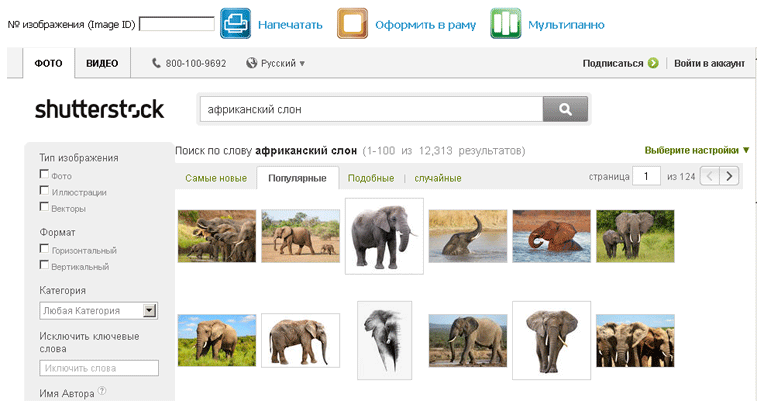
Task: Open the Русский language selector
Action: (276, 63)
